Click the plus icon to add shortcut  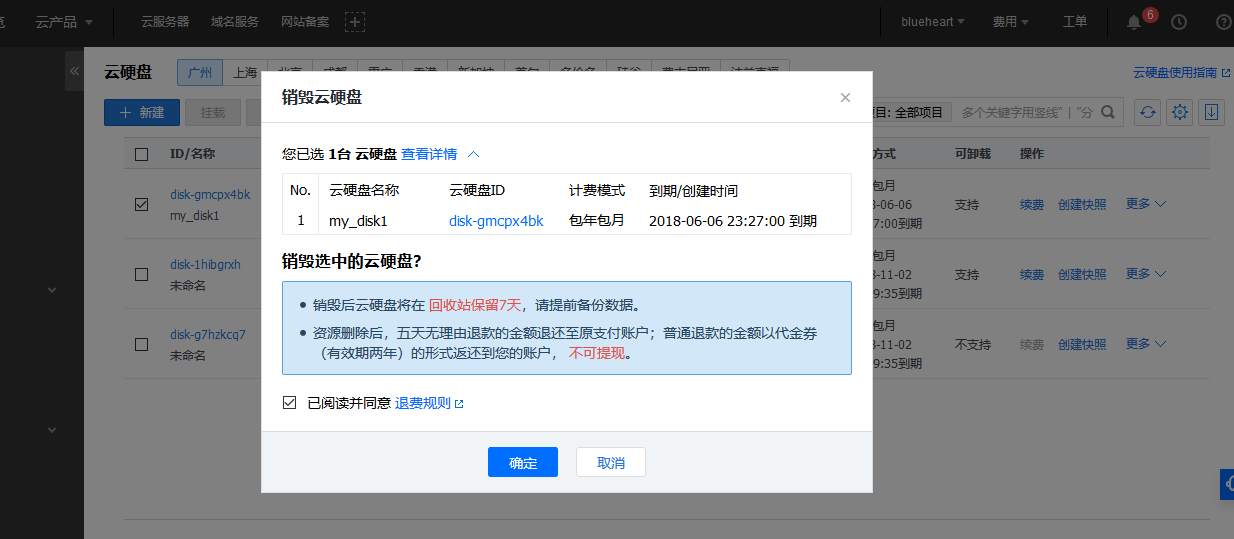[355, 21]
